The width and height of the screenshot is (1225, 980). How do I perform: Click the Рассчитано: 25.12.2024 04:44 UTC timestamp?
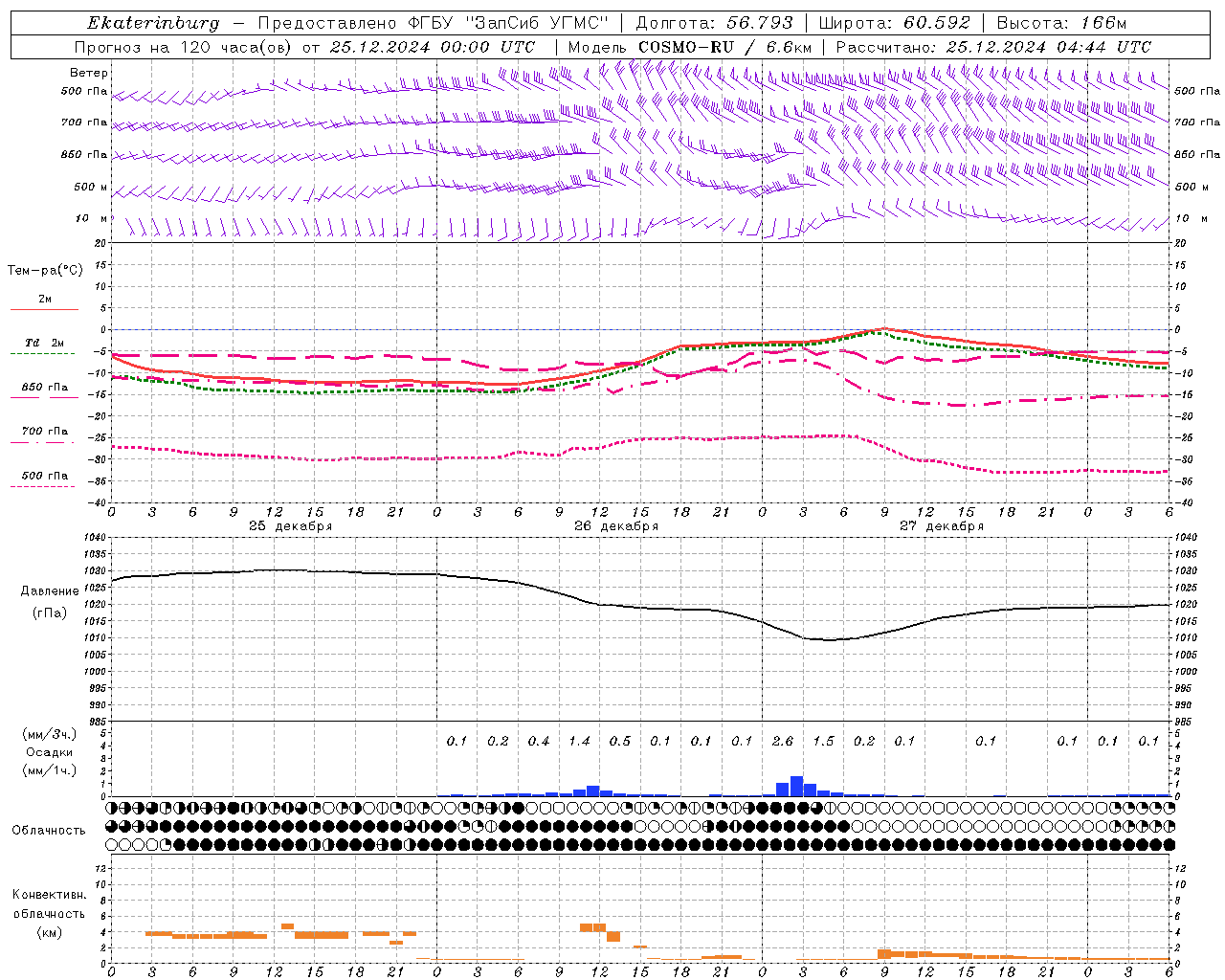tap(993, 47)
